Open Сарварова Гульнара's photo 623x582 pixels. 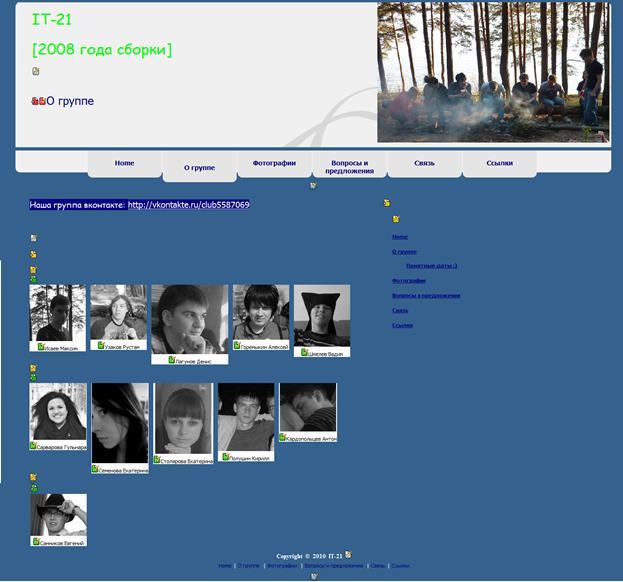pos(58,412)
